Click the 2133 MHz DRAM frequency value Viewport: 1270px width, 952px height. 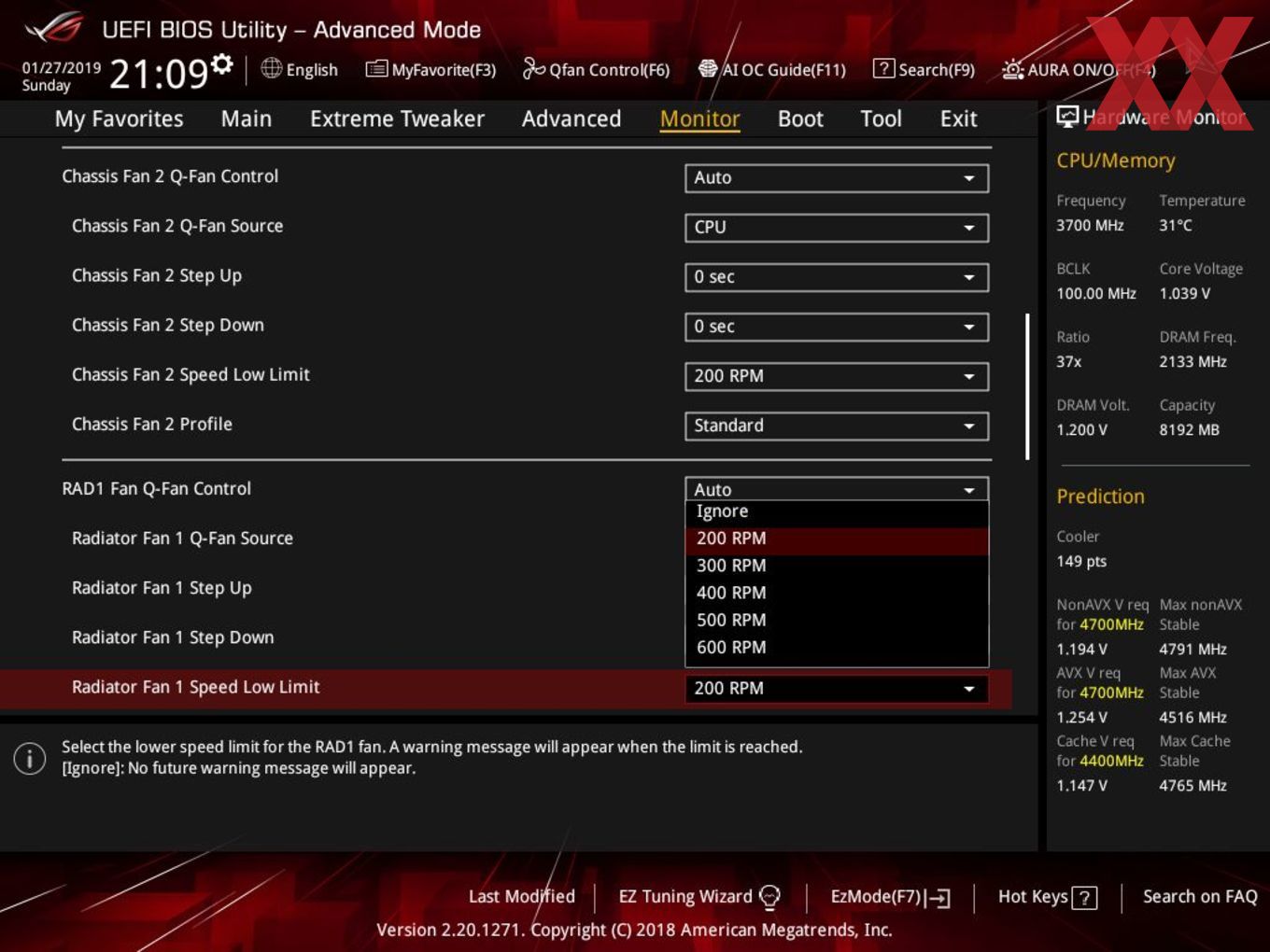pyautogui.click(x=1192, y=362)
